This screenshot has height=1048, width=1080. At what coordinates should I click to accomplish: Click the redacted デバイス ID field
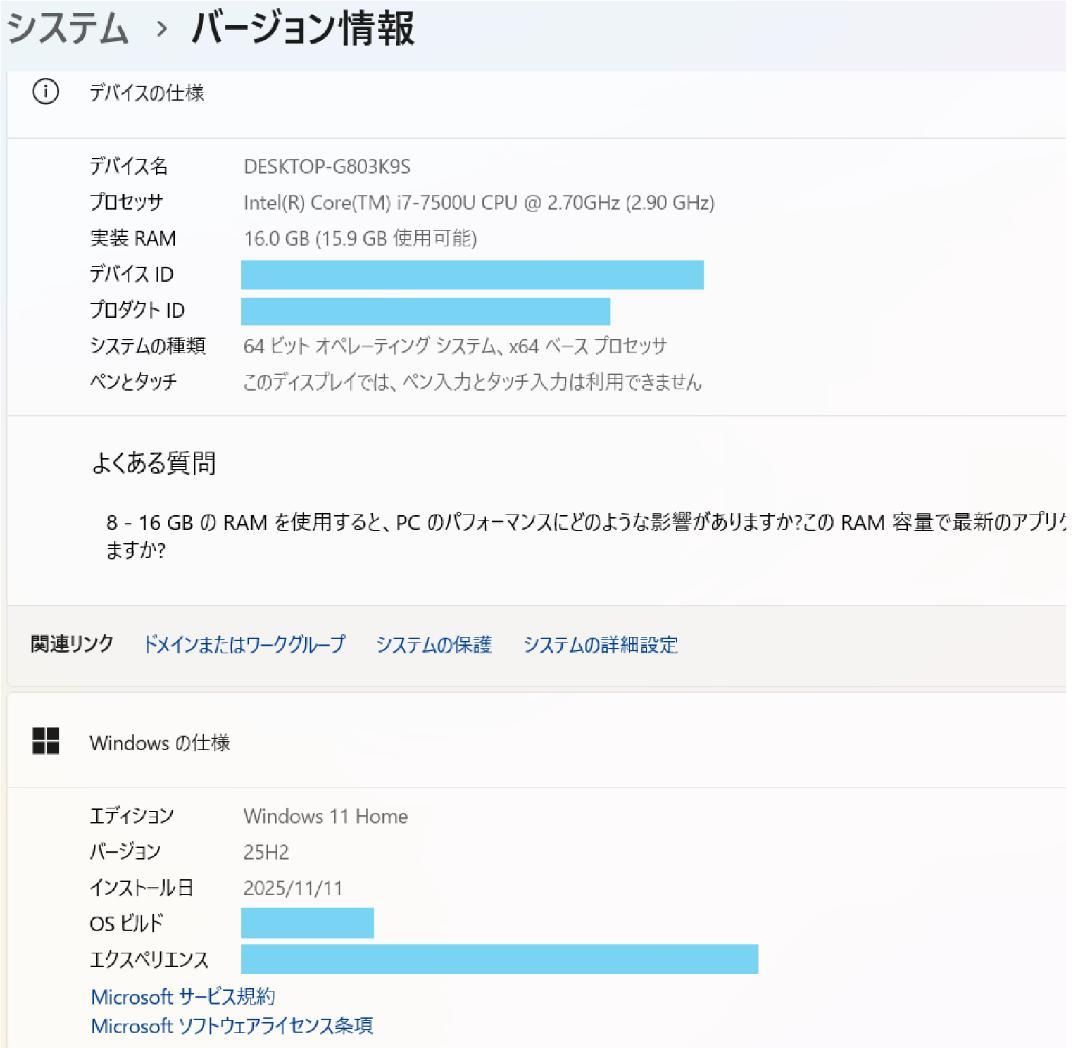coord(472,274)
